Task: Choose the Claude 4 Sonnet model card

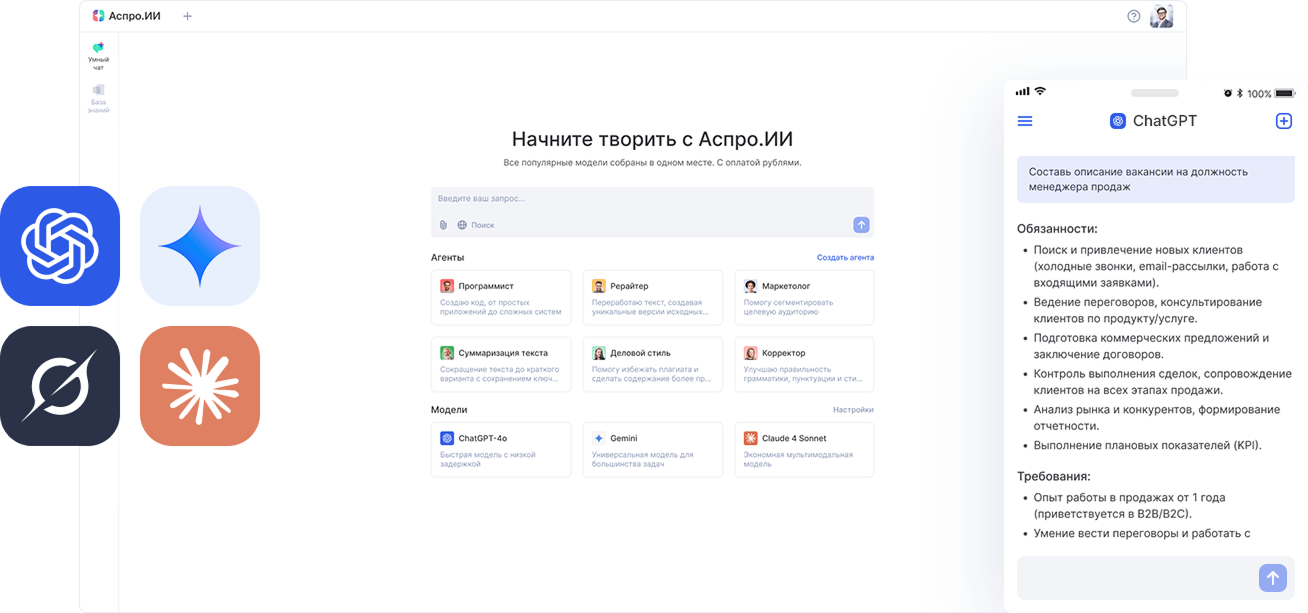Action: pyautogui.click(x=805, y=449)
